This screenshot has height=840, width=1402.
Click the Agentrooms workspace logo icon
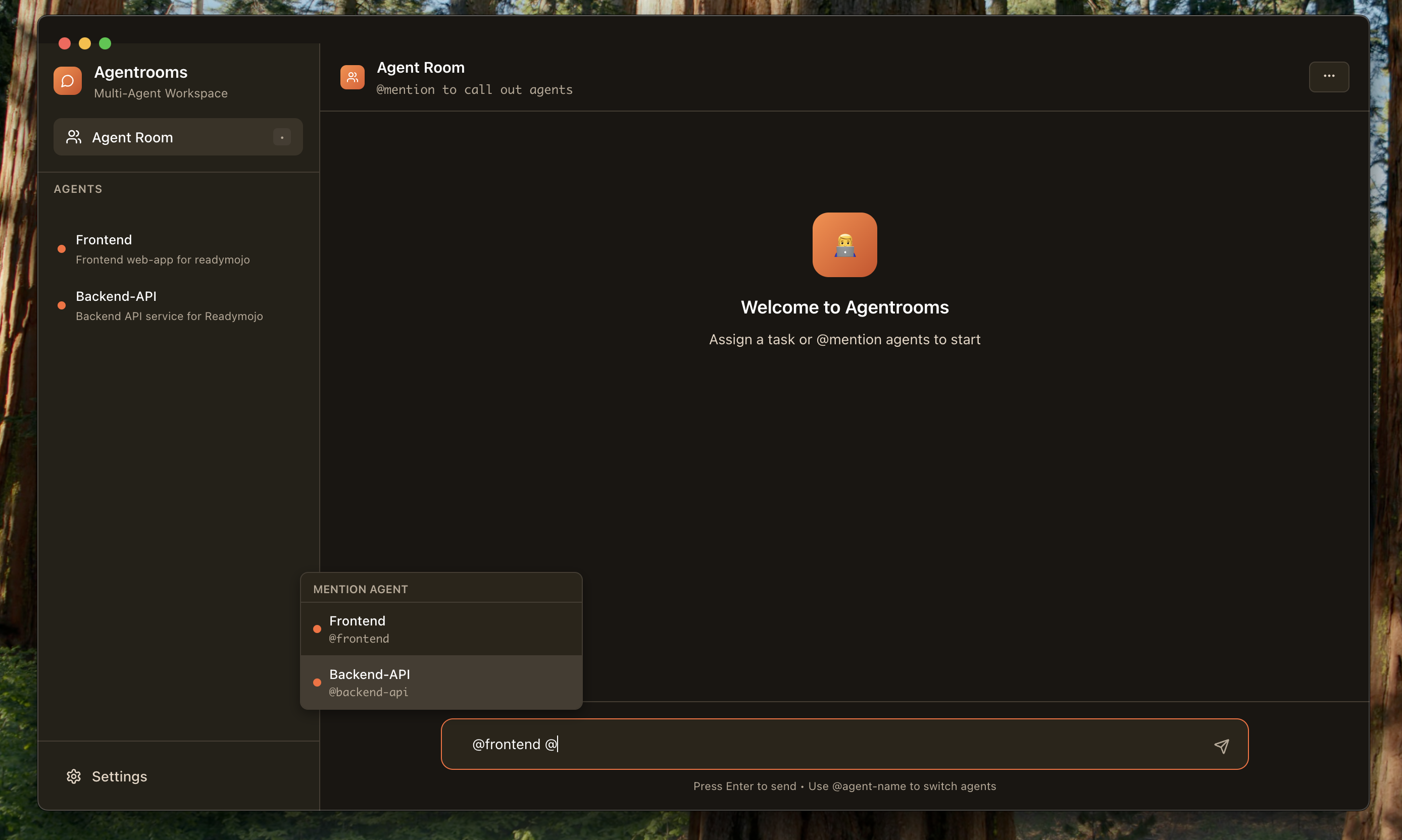click(x=67, y=80)
